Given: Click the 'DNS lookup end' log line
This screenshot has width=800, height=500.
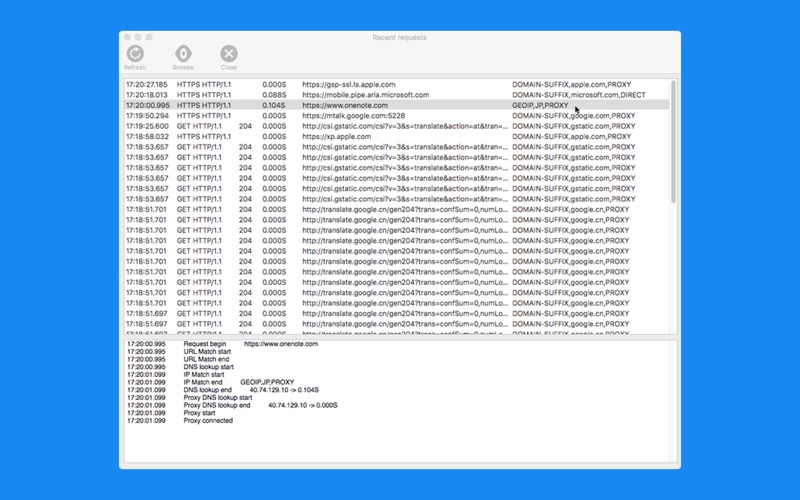Looking at the screenshot, I should (398, 390).
